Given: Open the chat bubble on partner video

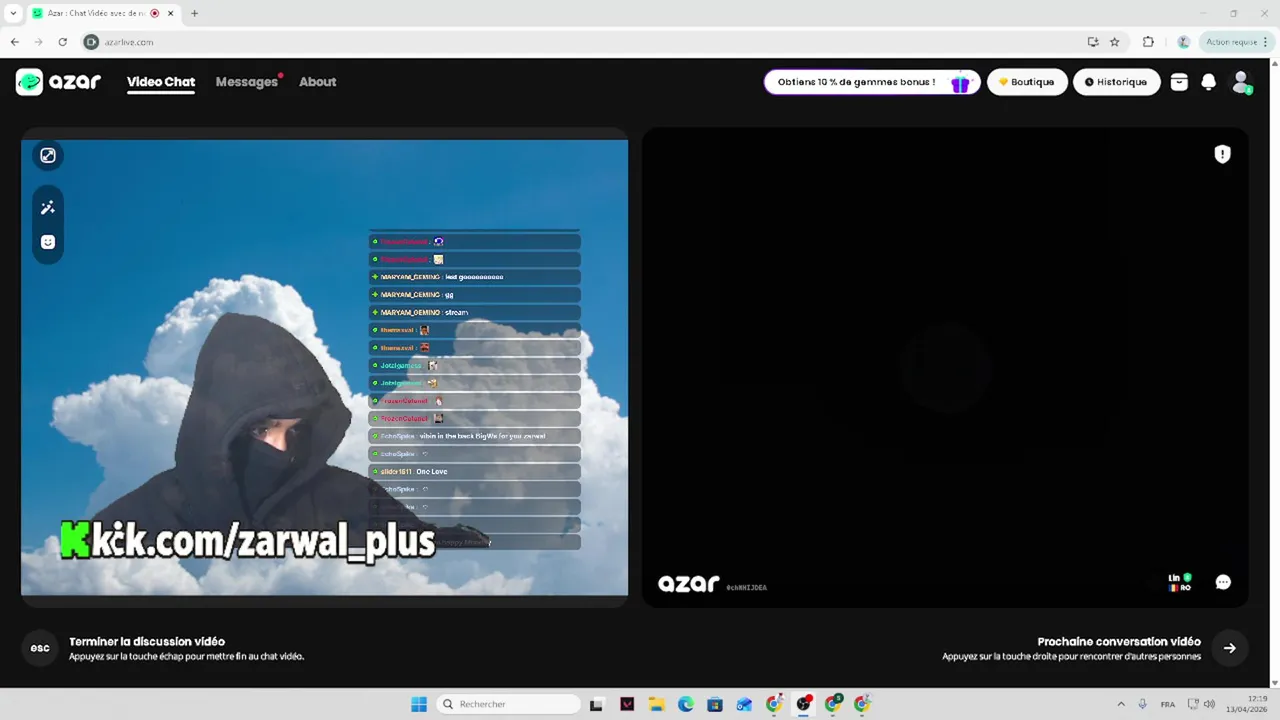Looking at the screenshot, I should tap(1223, 582).
